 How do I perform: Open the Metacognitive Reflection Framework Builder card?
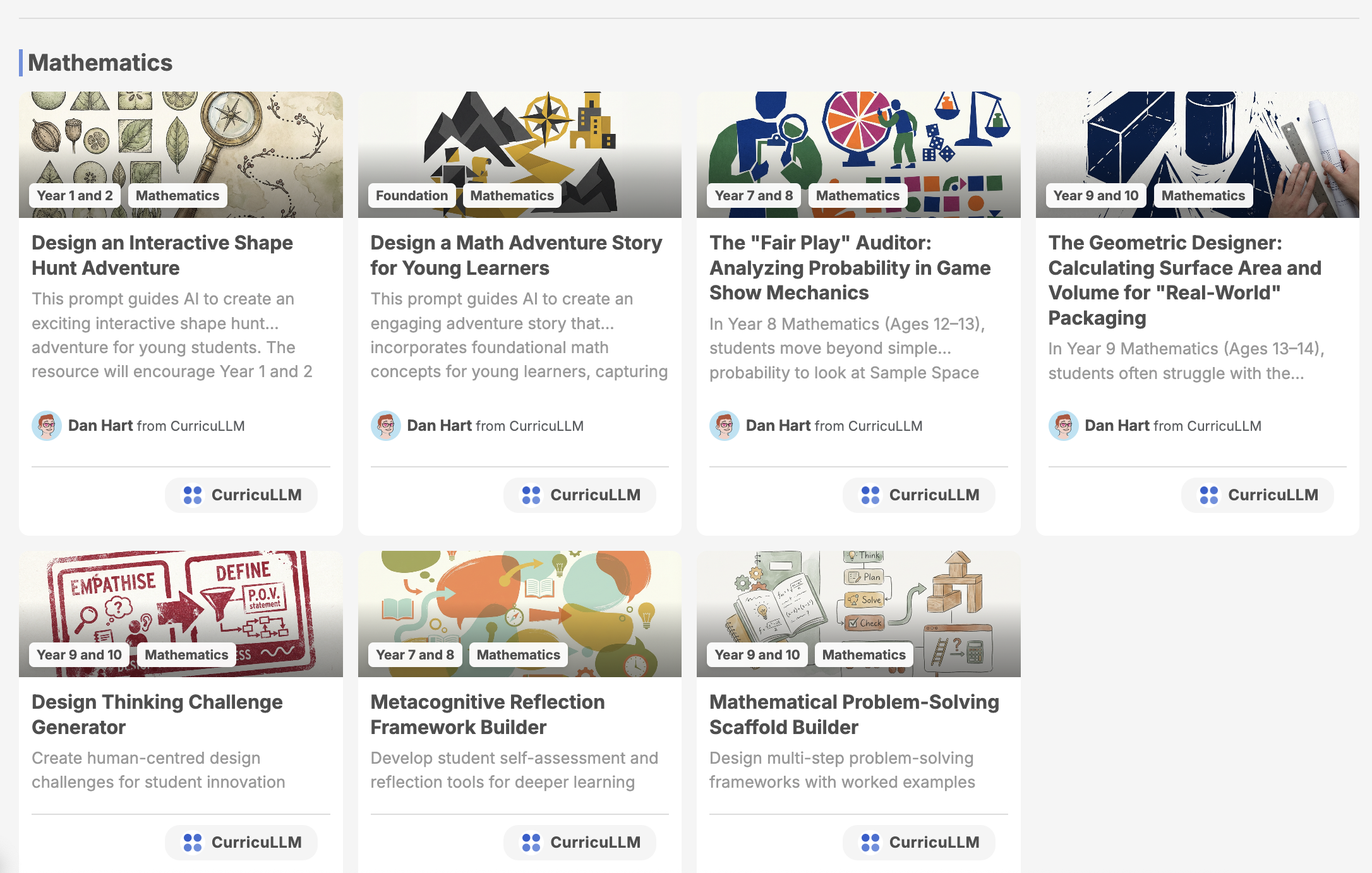487,714
